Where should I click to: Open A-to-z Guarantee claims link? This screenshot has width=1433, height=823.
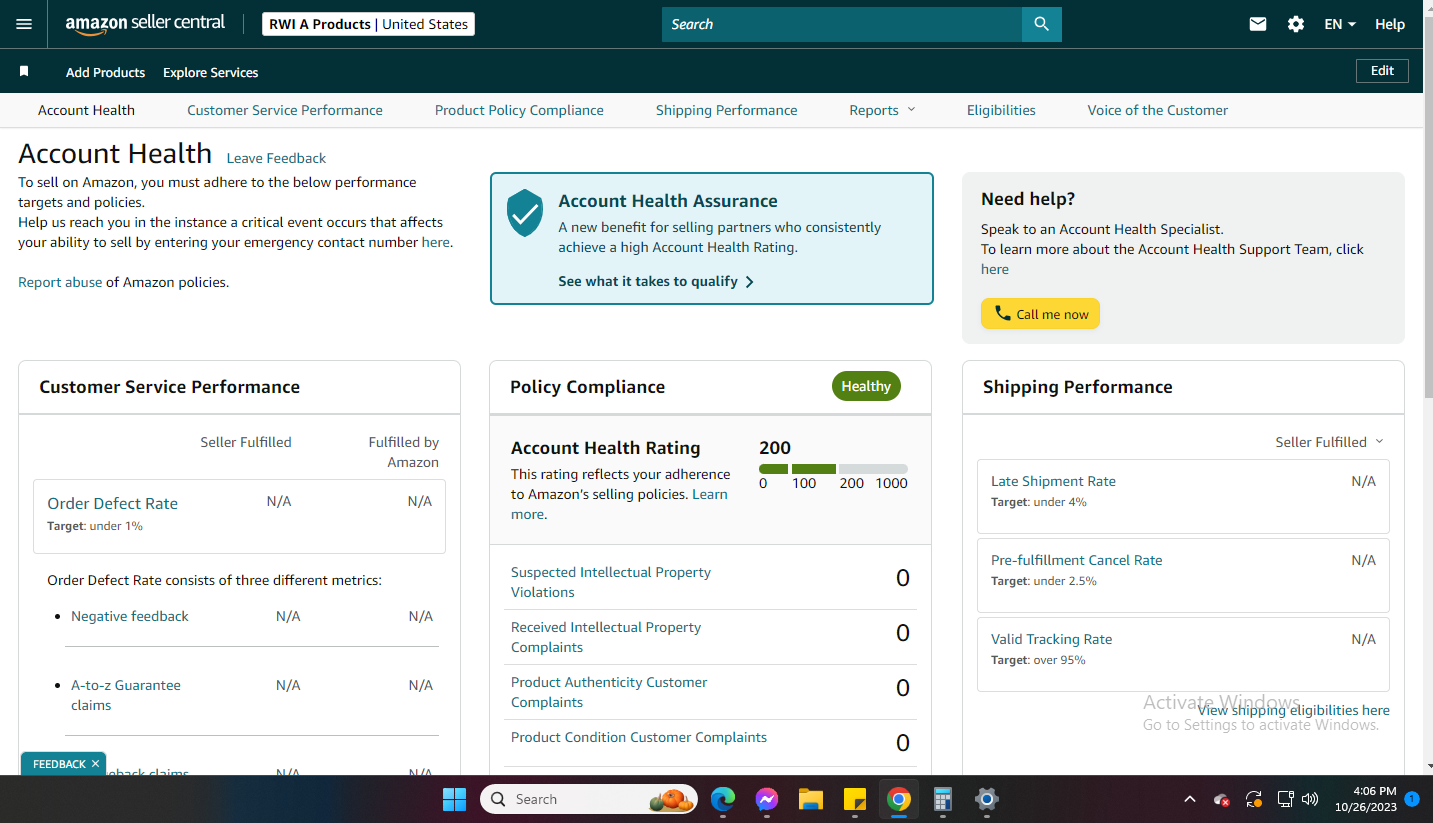coord(126,695)
